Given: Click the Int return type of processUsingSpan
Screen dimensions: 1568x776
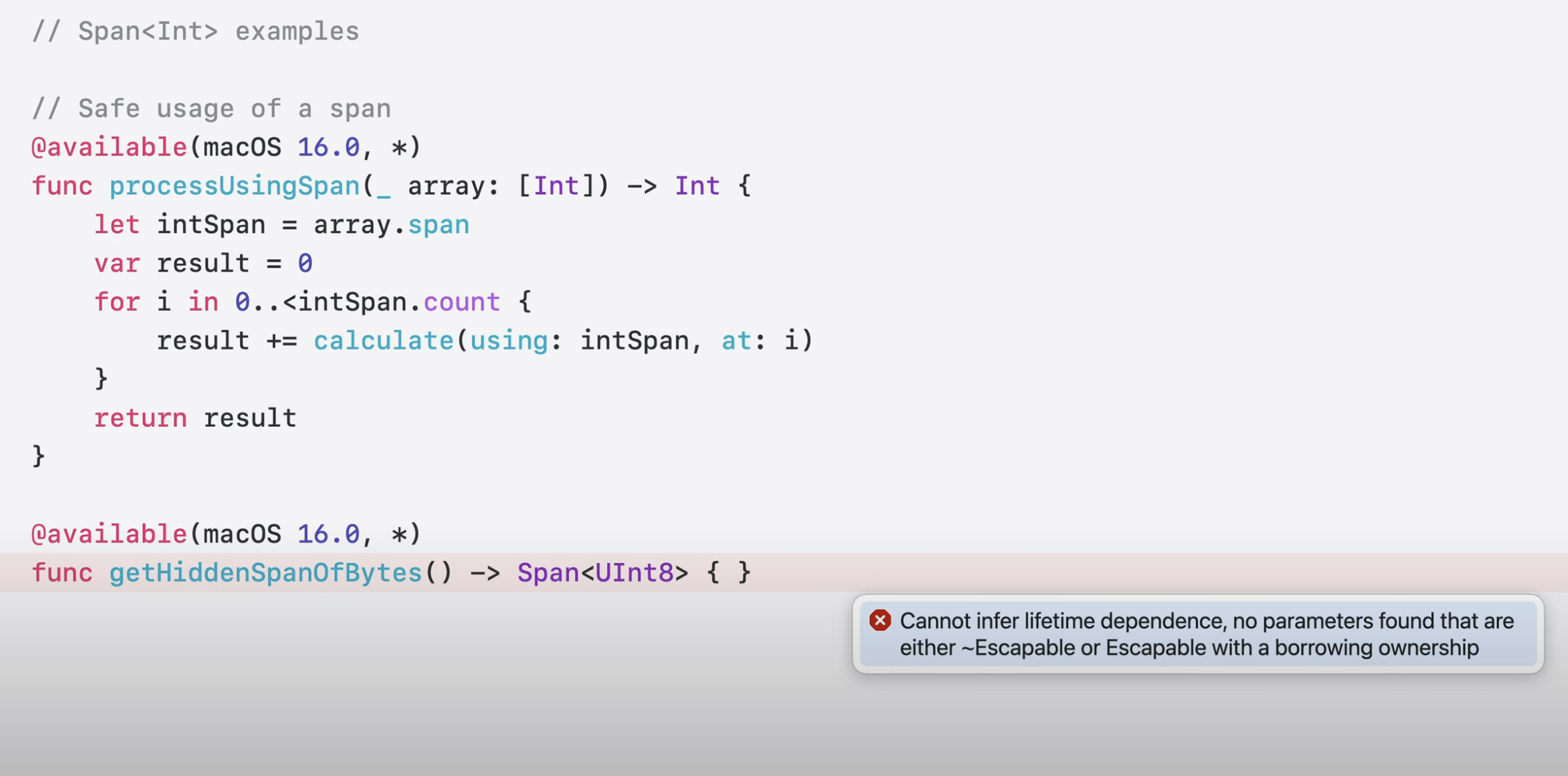Looking at the screenshot, I should click(697, 186).
